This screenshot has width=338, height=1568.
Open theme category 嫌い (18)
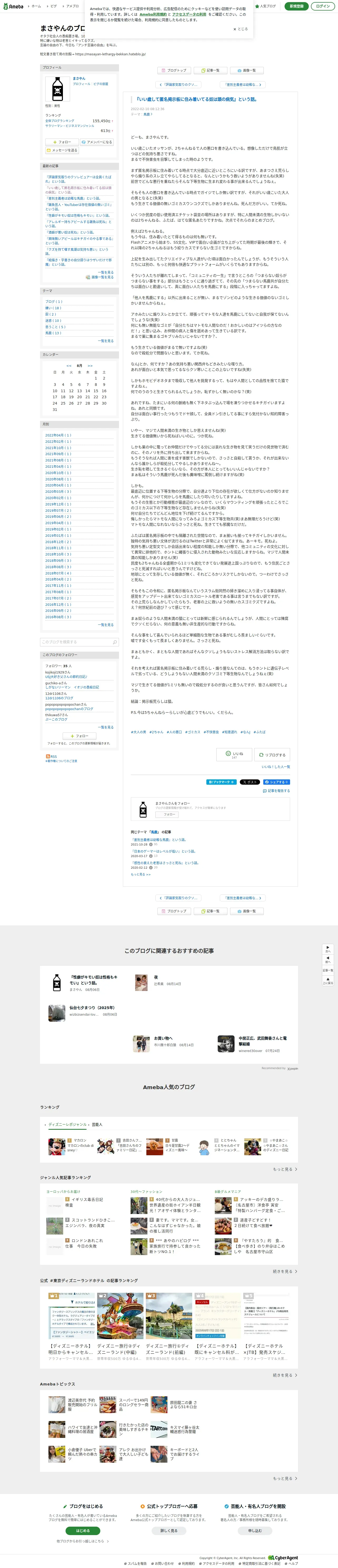pos(53,308)
